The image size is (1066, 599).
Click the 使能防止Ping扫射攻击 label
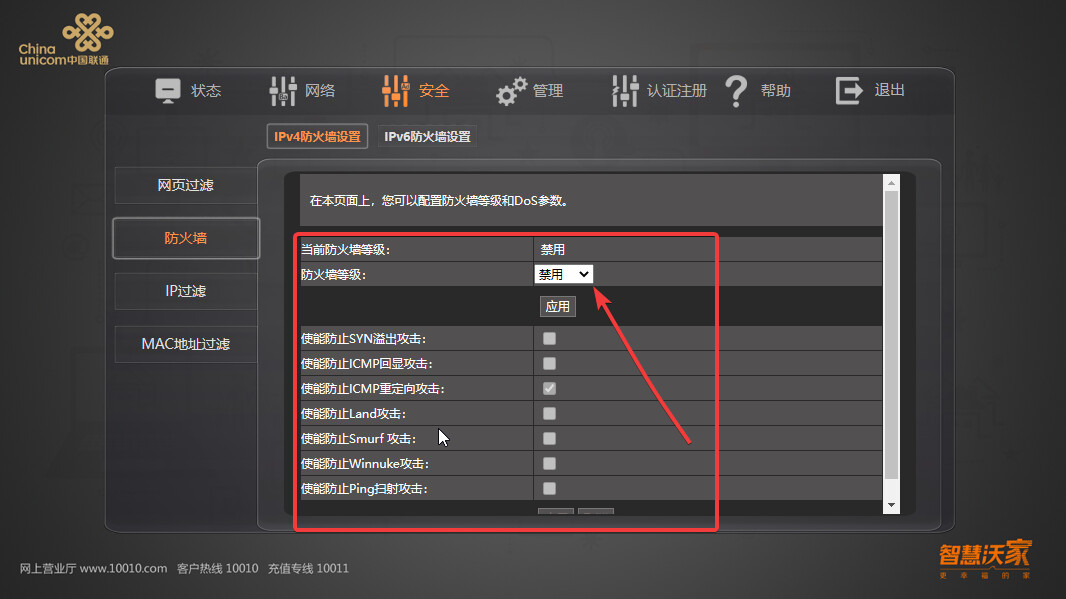tap(364, 489)
